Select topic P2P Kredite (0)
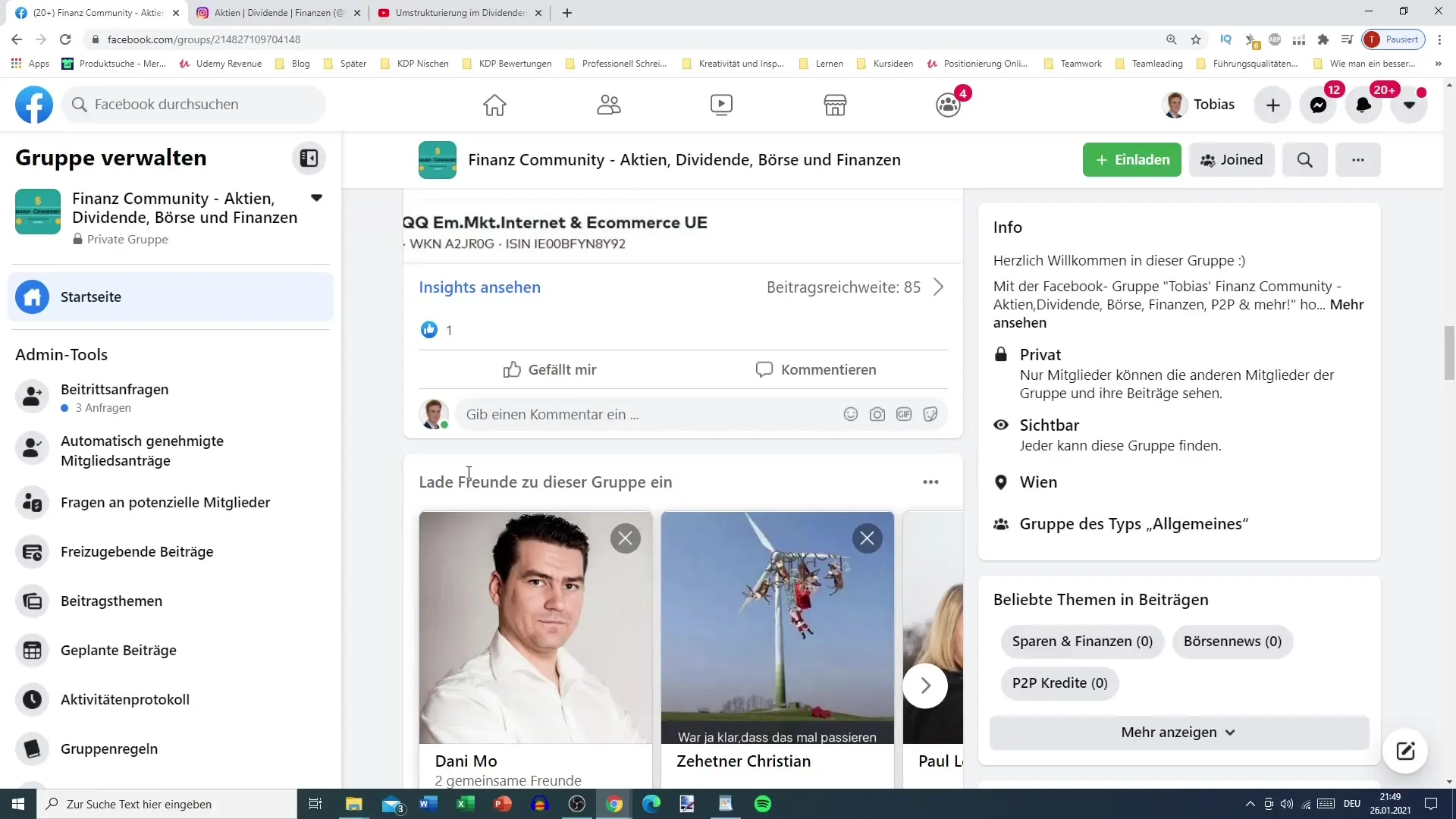 (1059, 683)
